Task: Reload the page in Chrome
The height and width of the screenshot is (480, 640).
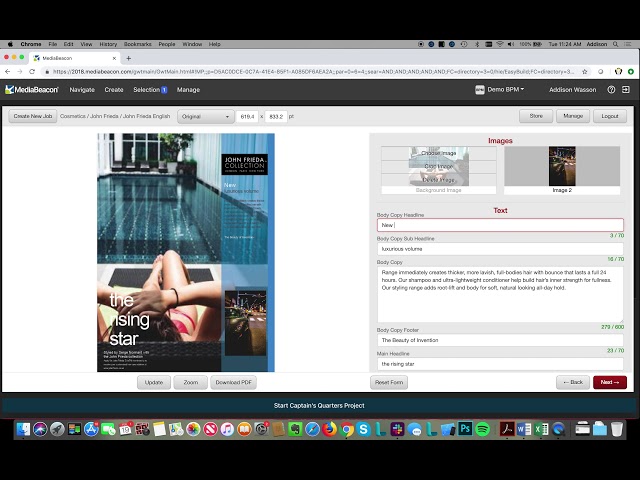Action: (x=32, y=71)
